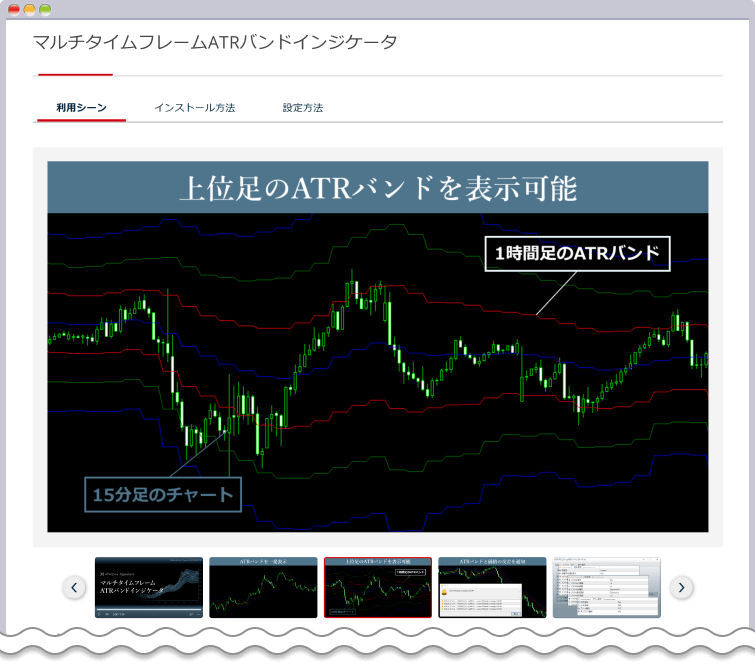Select the 利用シーン tab
Image resolution: width=755 pixels, height=665 pixels.
[x=81, y=107]
